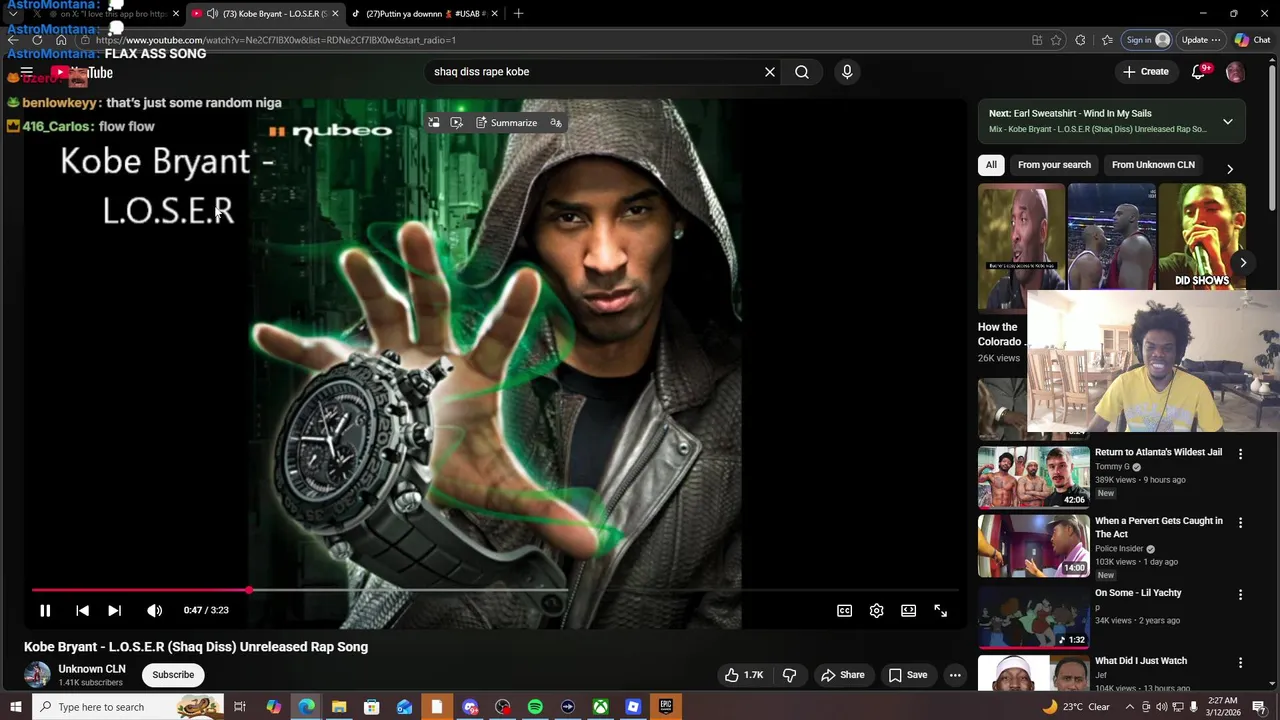Open the YouTube account avatar menu

(1235, 72)
